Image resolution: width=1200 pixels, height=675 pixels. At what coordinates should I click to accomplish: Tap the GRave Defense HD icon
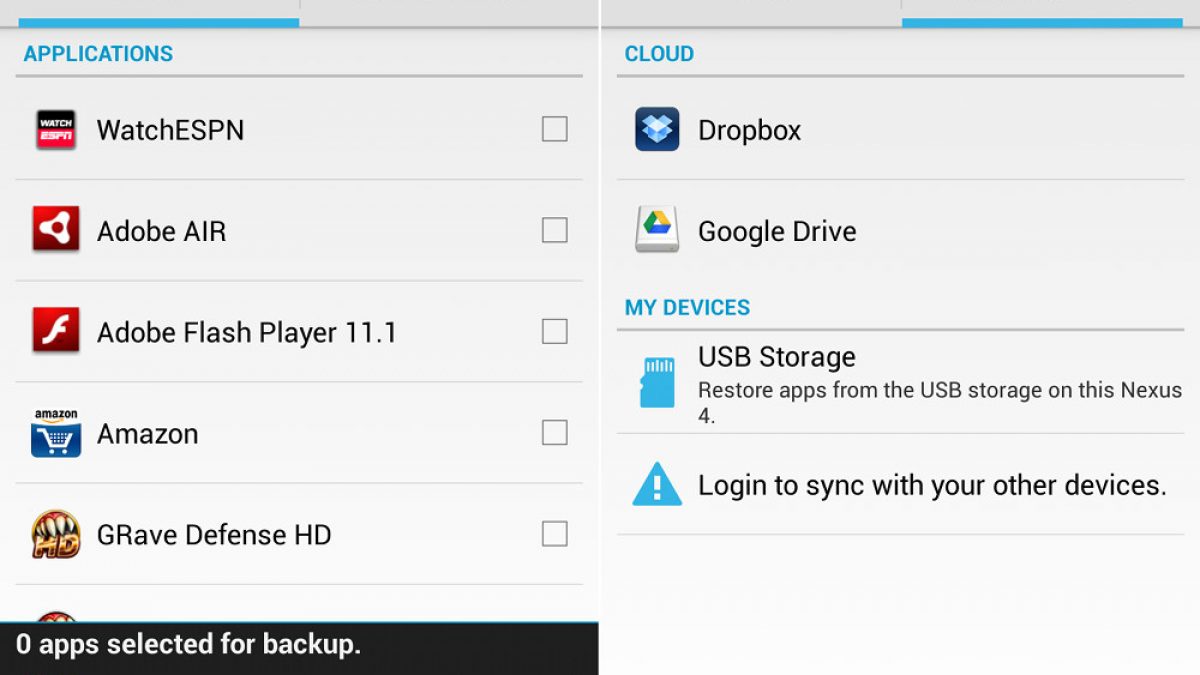(x=56, y=534)
